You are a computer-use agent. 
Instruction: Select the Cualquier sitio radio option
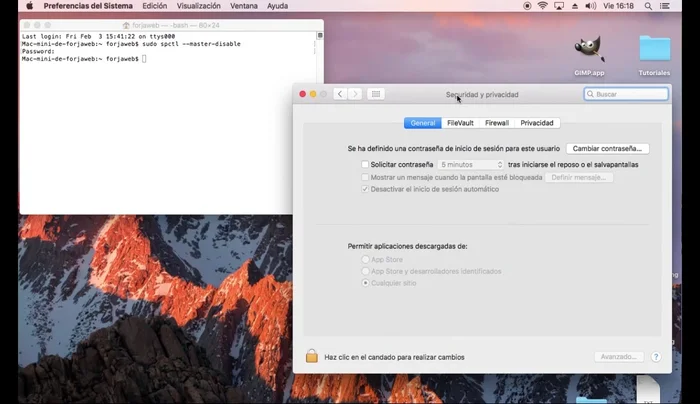coord(365,283)
